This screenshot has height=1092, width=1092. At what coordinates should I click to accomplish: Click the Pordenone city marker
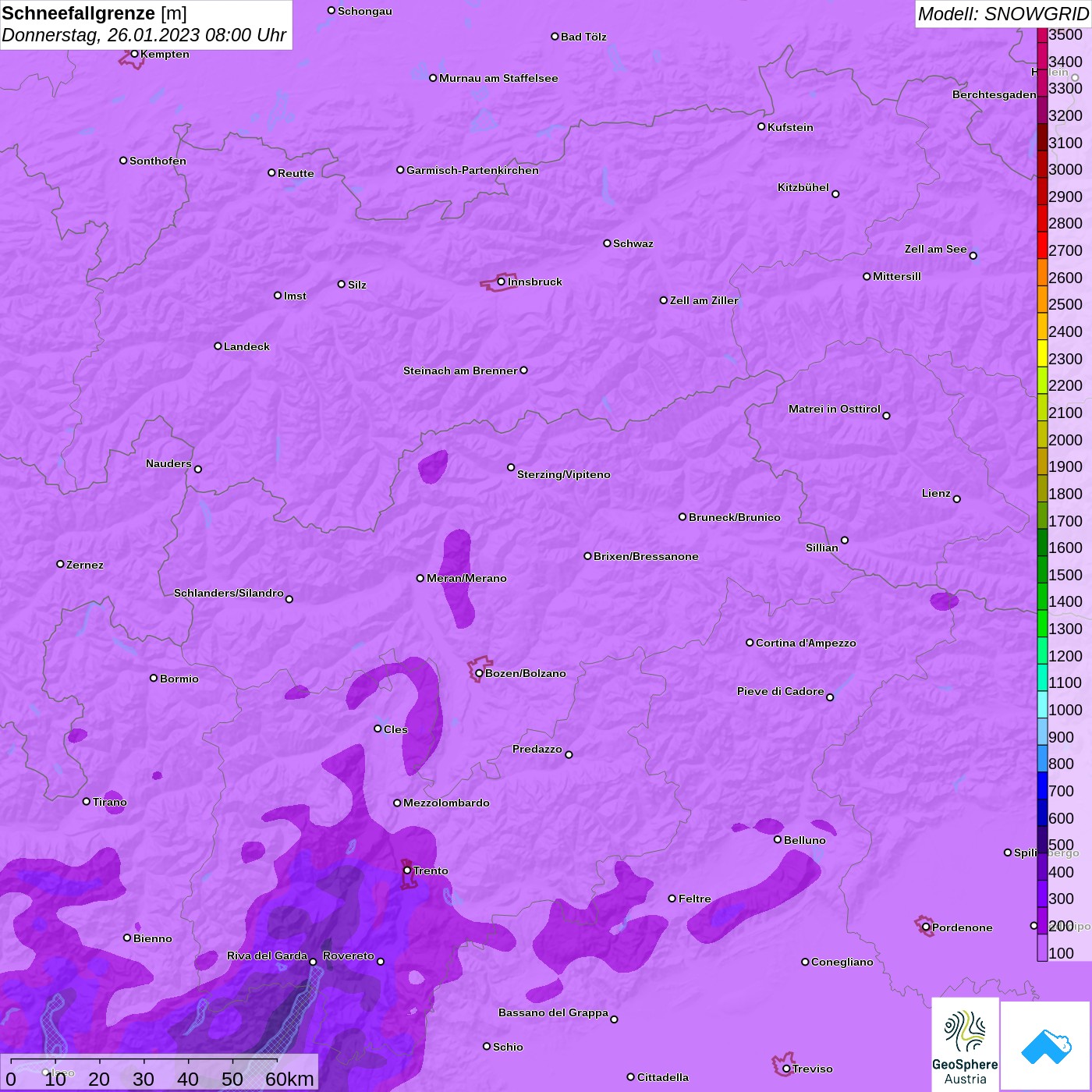926,927
